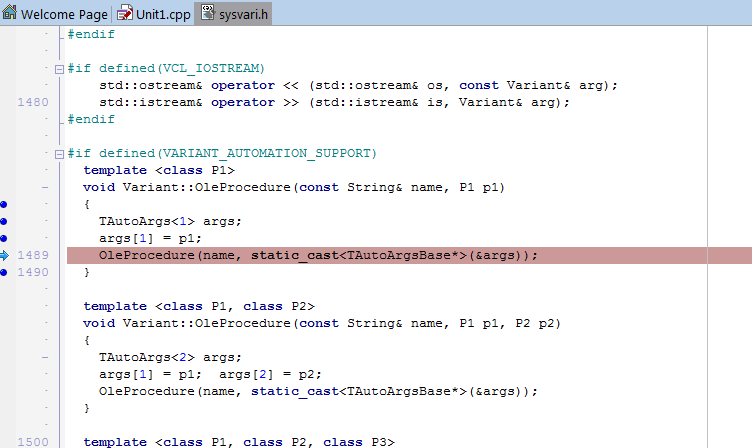
Task: Click the Unit1.cpp file icon
Action: pos(125,14)
